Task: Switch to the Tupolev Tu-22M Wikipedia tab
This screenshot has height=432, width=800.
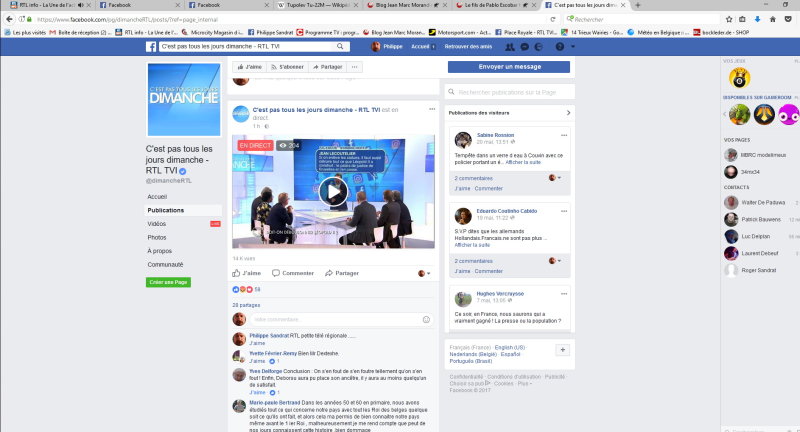Action: point(316,5)
